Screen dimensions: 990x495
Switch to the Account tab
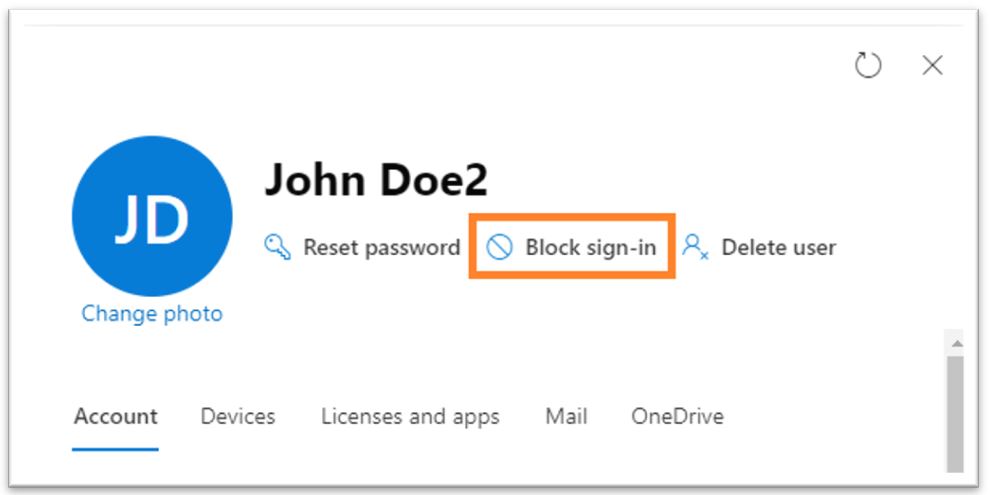(x=116, y=417)
